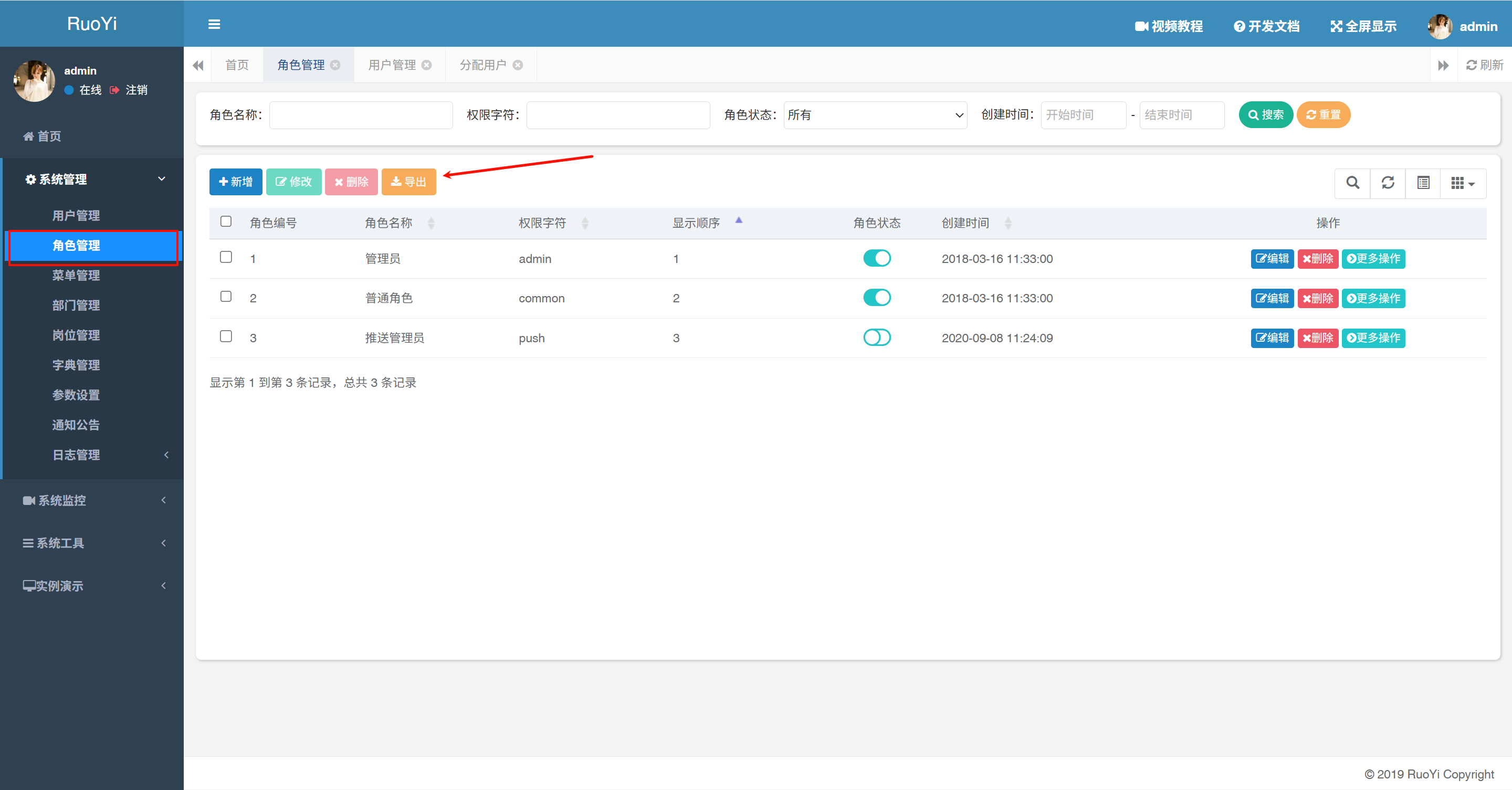Open 菜单管理 in the sidebar
Viewport: 1512px width, 790px height.
(x=76, y=275)
